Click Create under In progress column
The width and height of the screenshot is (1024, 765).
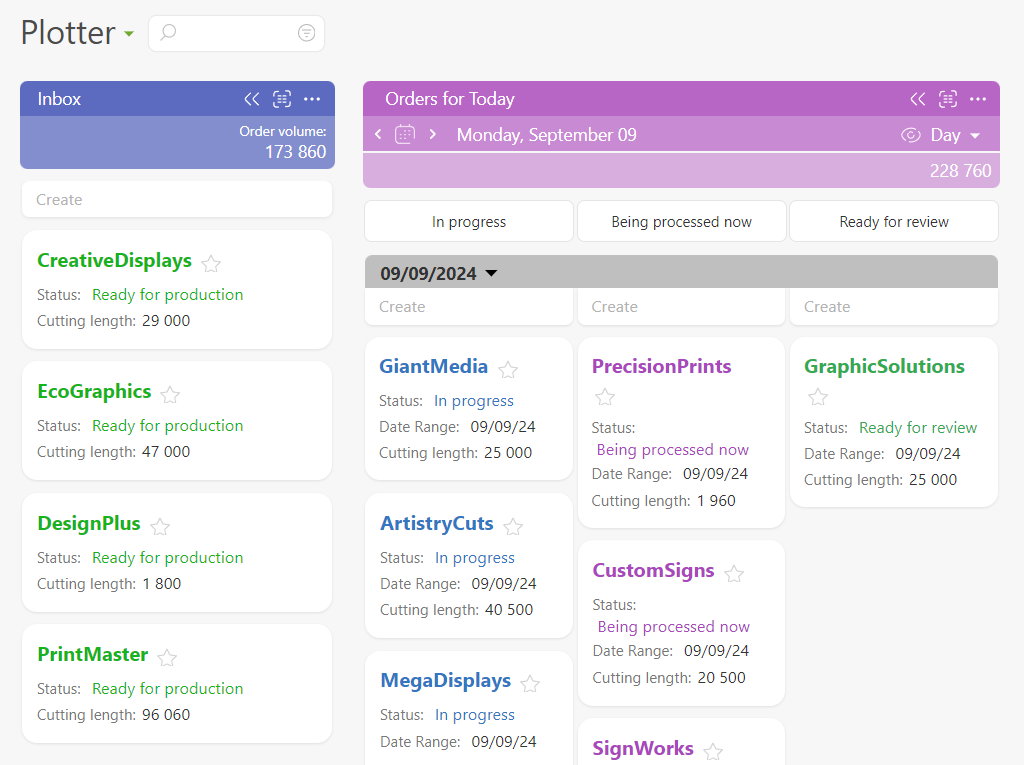[469, 306]
